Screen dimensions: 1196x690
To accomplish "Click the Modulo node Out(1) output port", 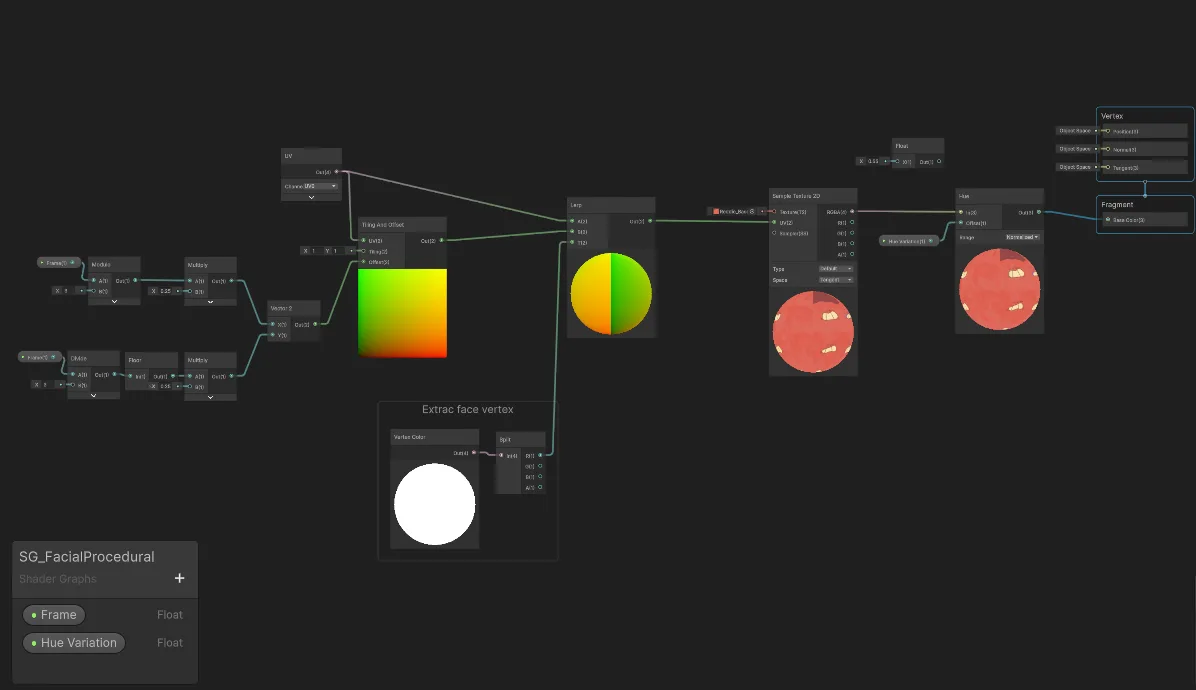I will pos(135,280).
